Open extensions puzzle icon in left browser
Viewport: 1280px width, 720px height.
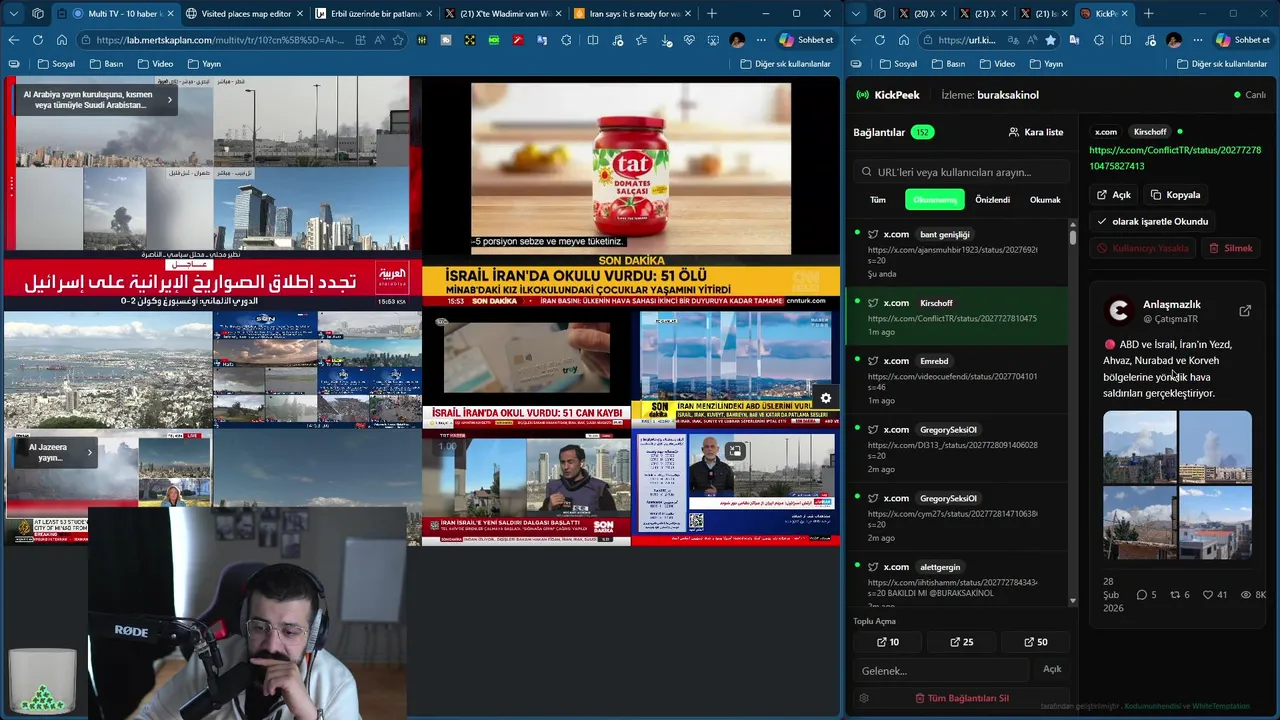click(x=566, y=40)
